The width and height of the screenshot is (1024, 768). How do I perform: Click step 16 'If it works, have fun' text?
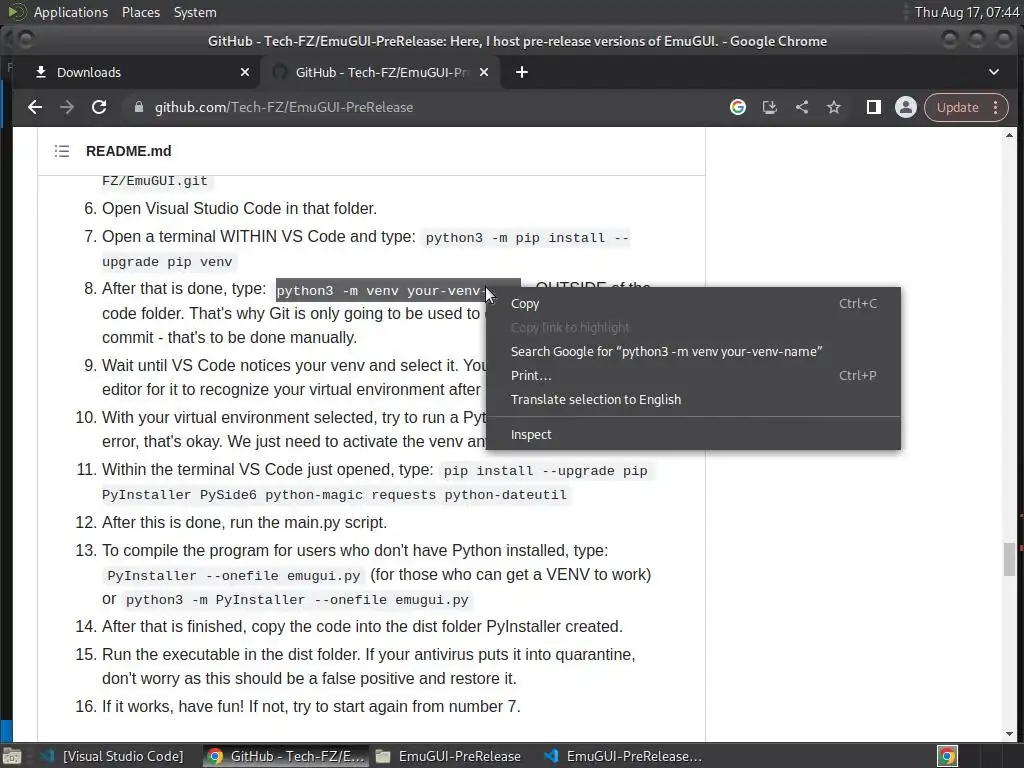[311, 707]
